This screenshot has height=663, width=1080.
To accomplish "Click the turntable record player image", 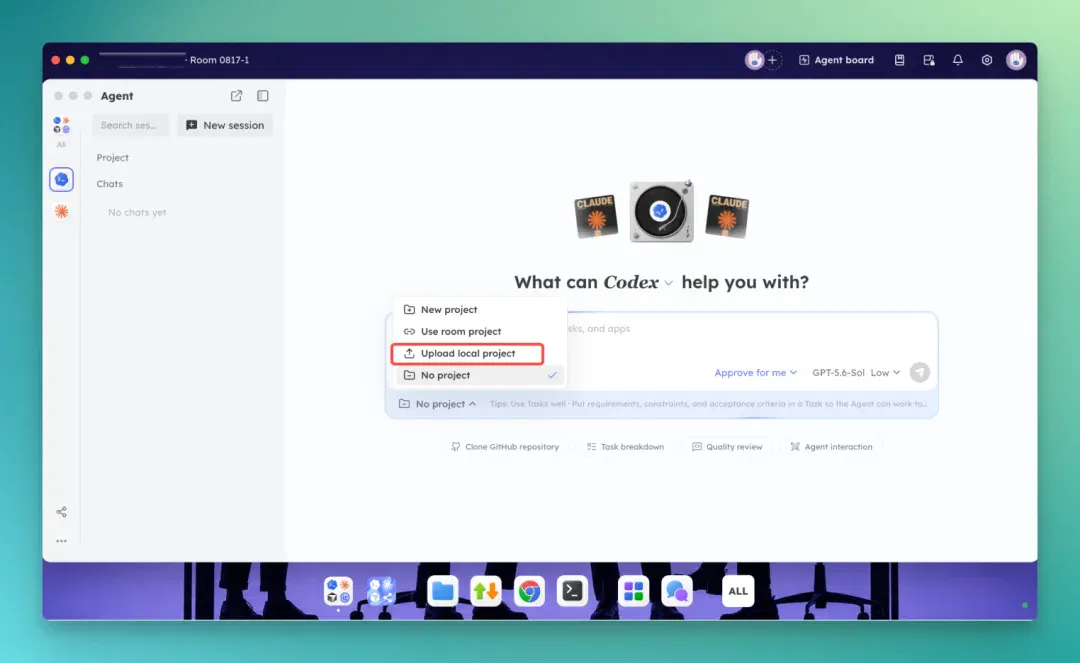I will click(661, 211).
